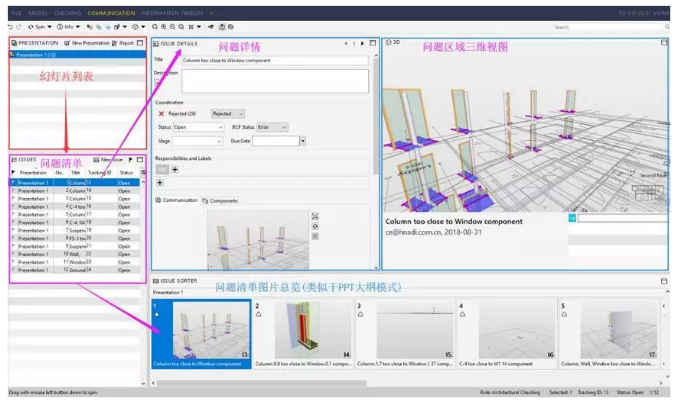
Task: Open the FILE menu tab
Action: coord(16,13)
